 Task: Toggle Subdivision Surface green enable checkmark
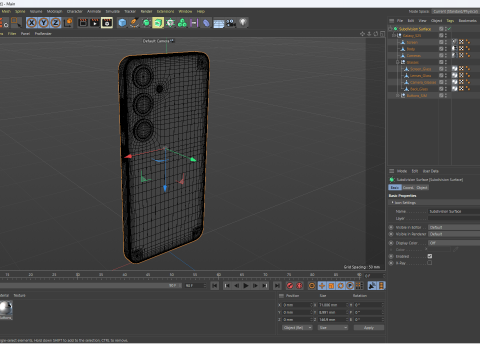[x=449, y=29]
